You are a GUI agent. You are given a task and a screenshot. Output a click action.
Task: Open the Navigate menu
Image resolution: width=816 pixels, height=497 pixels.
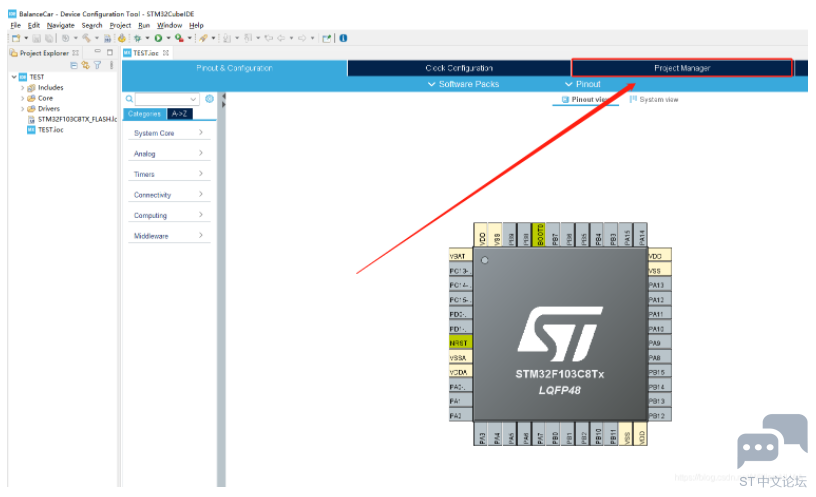pos(60,26)
